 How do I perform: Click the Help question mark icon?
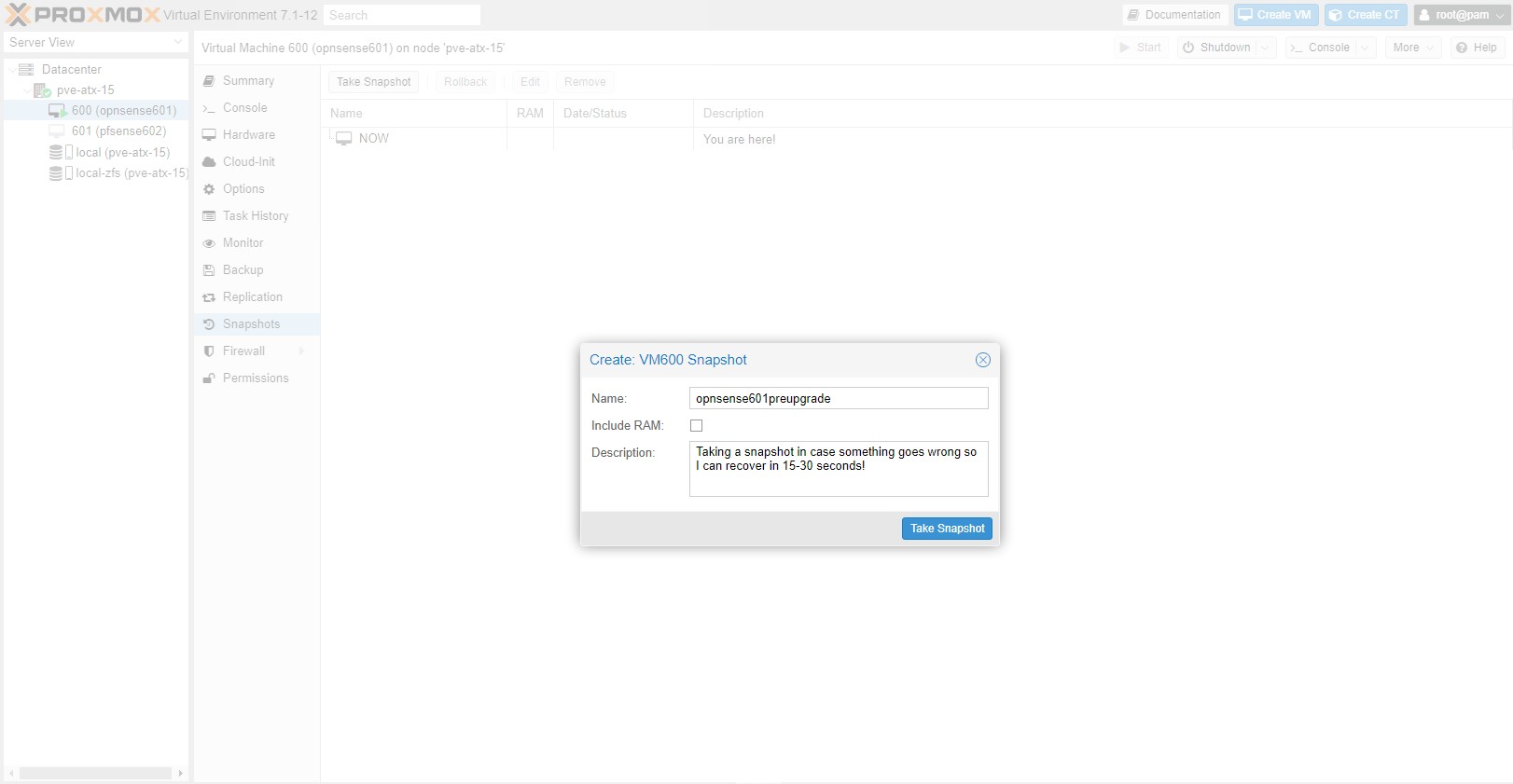click(x=1462, y=48)
